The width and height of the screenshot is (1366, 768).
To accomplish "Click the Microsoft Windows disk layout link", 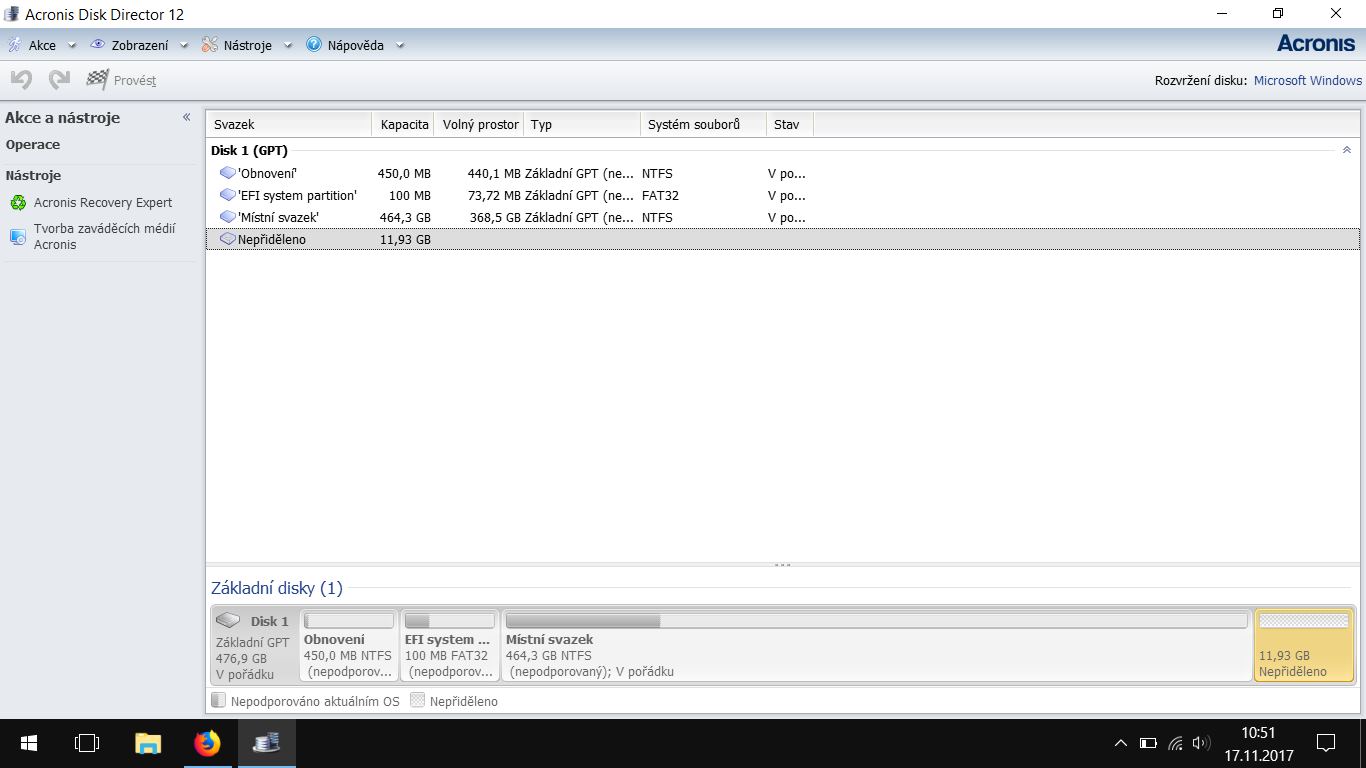I will pos(1308,80).
